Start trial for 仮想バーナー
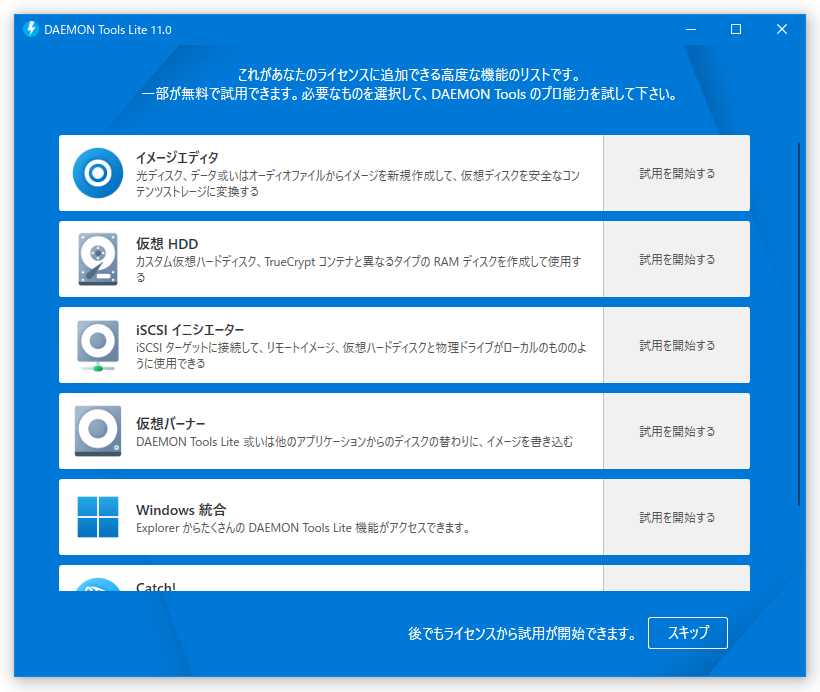820x692 pixels. click(x=676, y=431)
